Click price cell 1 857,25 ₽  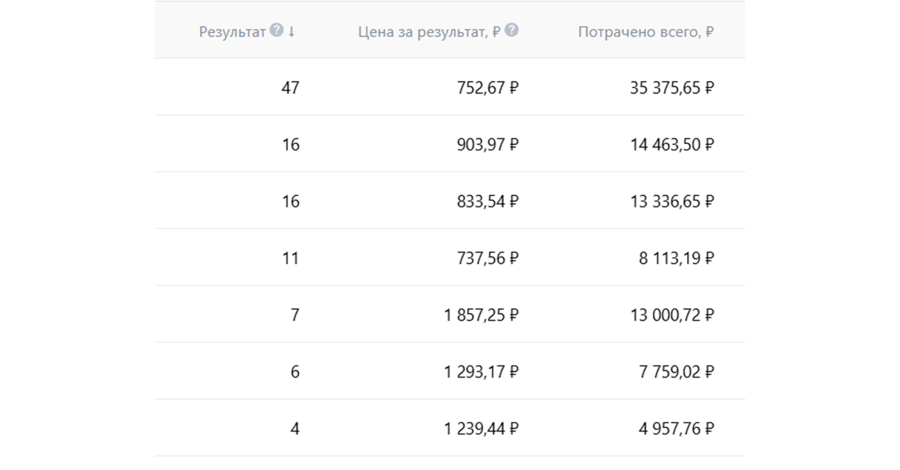click(x=481, y=315)
